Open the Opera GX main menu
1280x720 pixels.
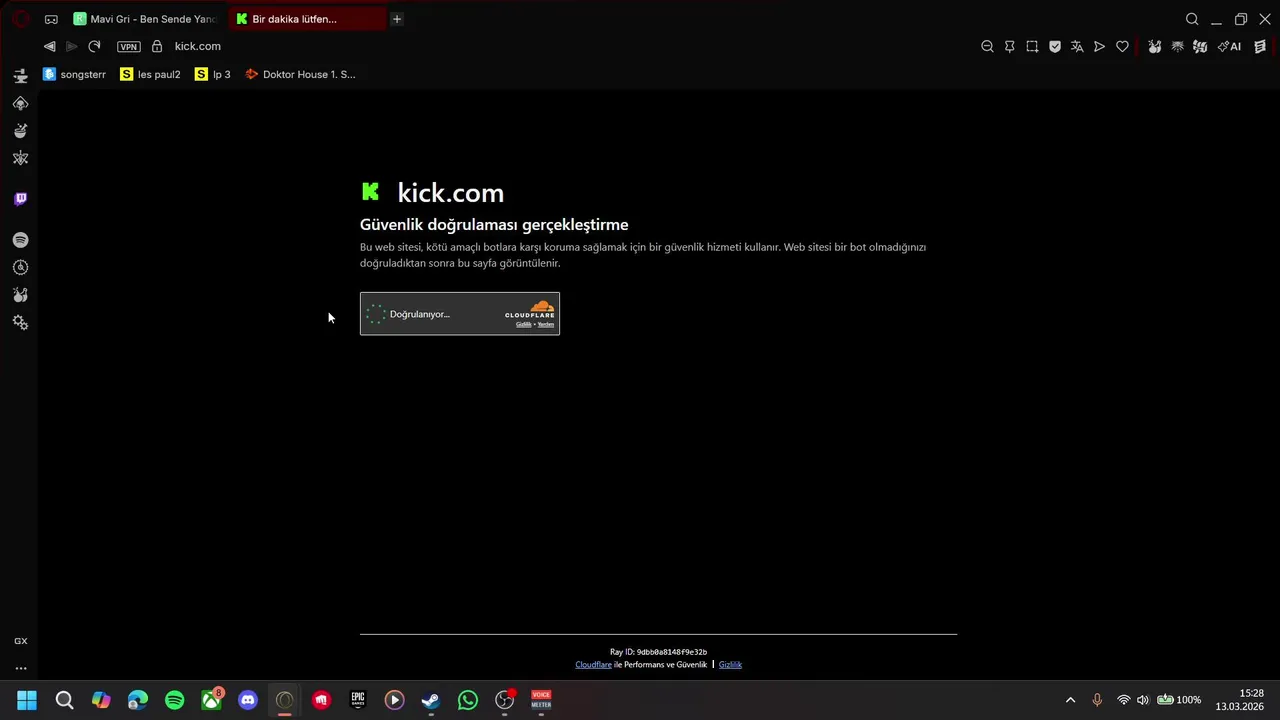pyautogui.click(x=20, y=19)
